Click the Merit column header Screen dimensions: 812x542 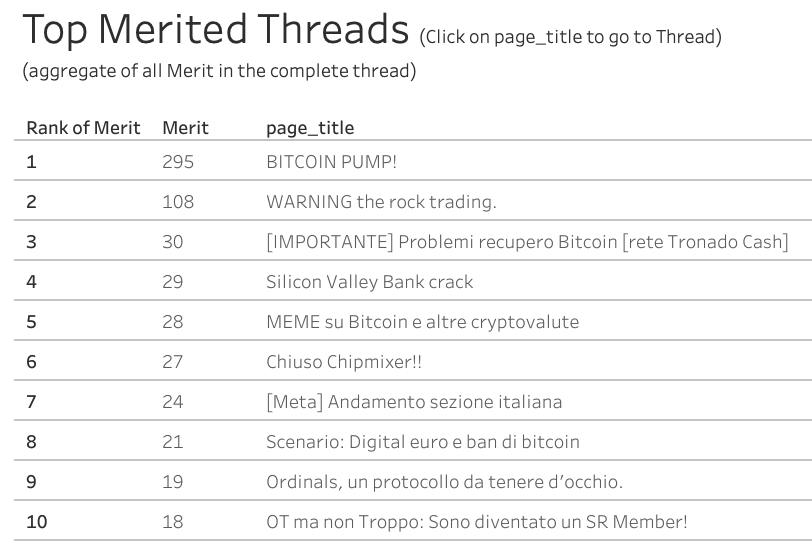[185, 128]
